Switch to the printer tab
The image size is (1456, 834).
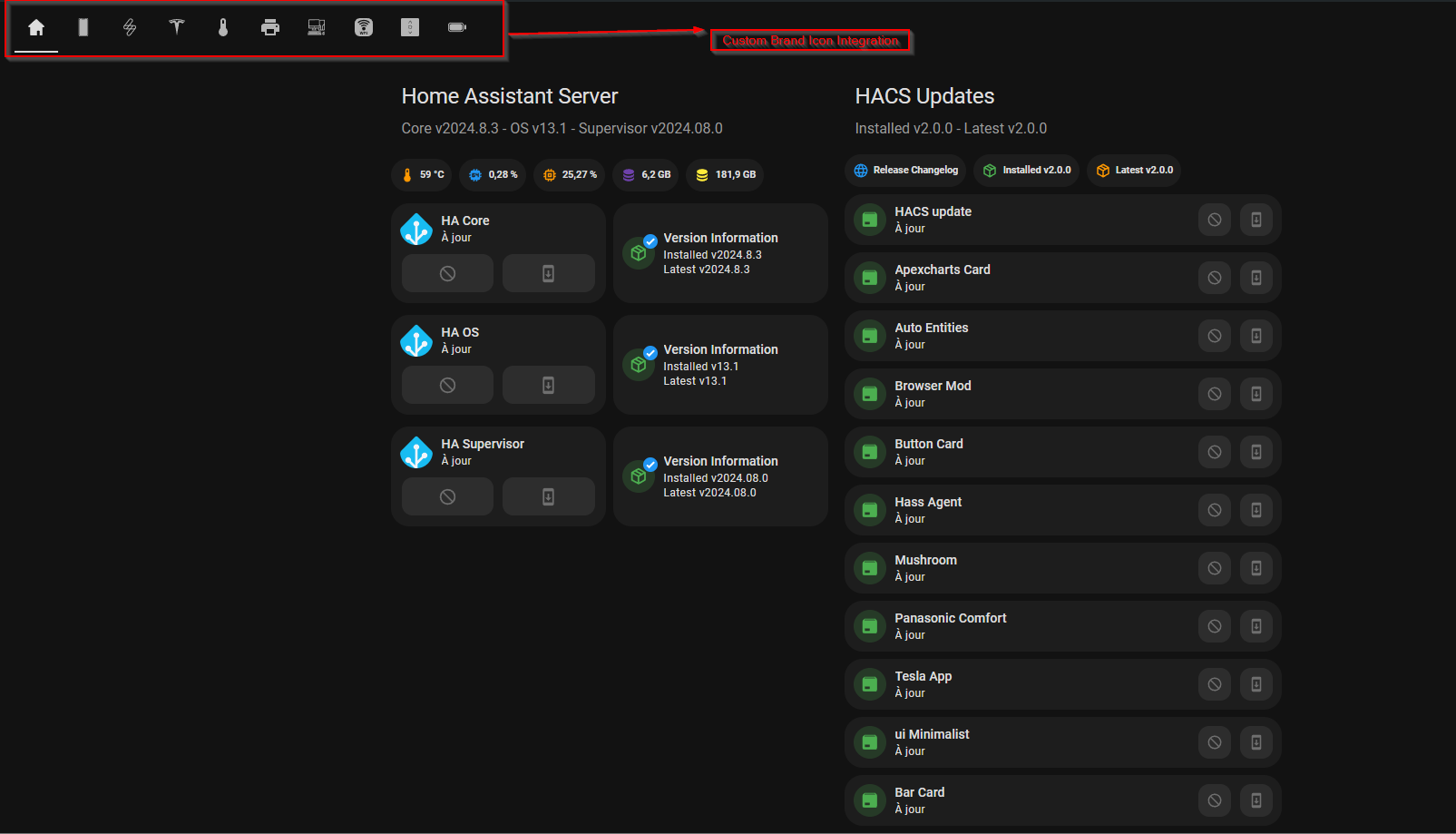pos(270,27)
